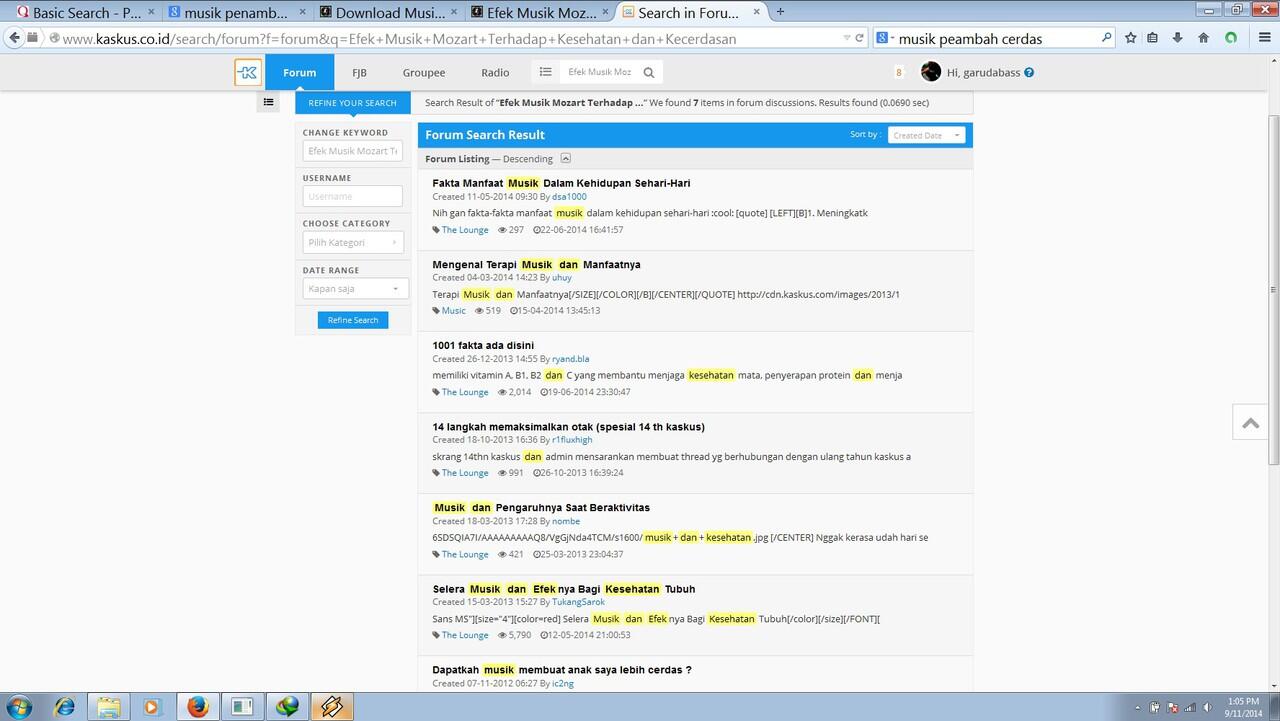Open user profile TukangSarok
The width and height of the screenshot is (1280, 721).
tap(578, 602)
